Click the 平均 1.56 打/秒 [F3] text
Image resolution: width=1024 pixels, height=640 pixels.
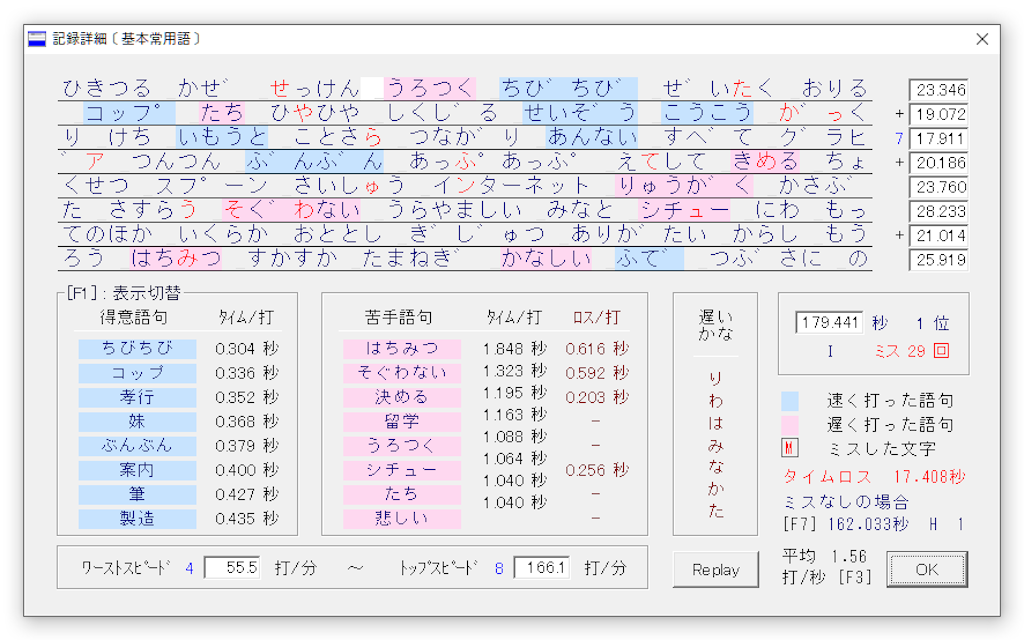pyautogui.click(x=827, y=567)
